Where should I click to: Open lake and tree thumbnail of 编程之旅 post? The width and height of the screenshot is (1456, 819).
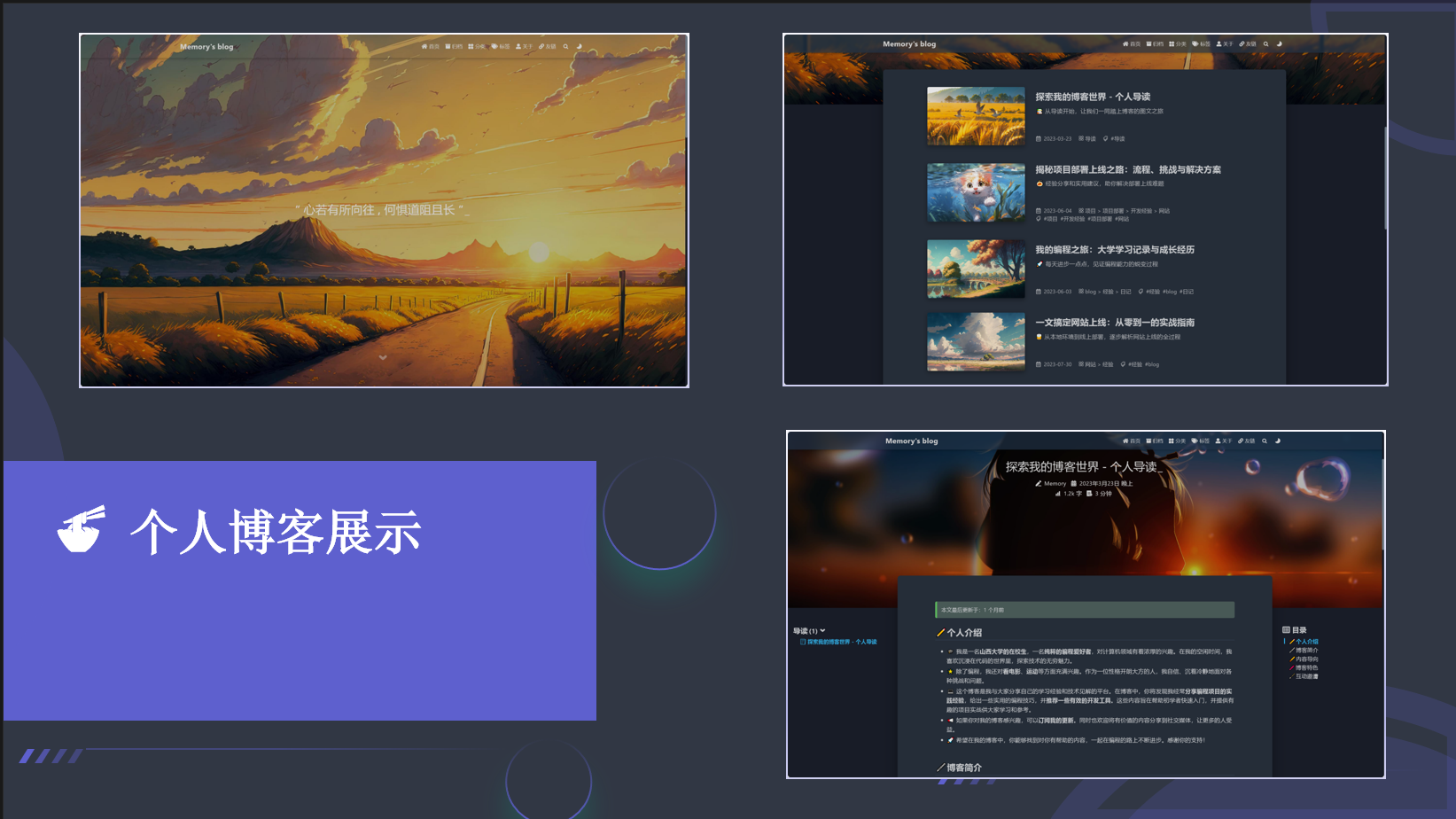pyautogui.click(x=976, y=269)
